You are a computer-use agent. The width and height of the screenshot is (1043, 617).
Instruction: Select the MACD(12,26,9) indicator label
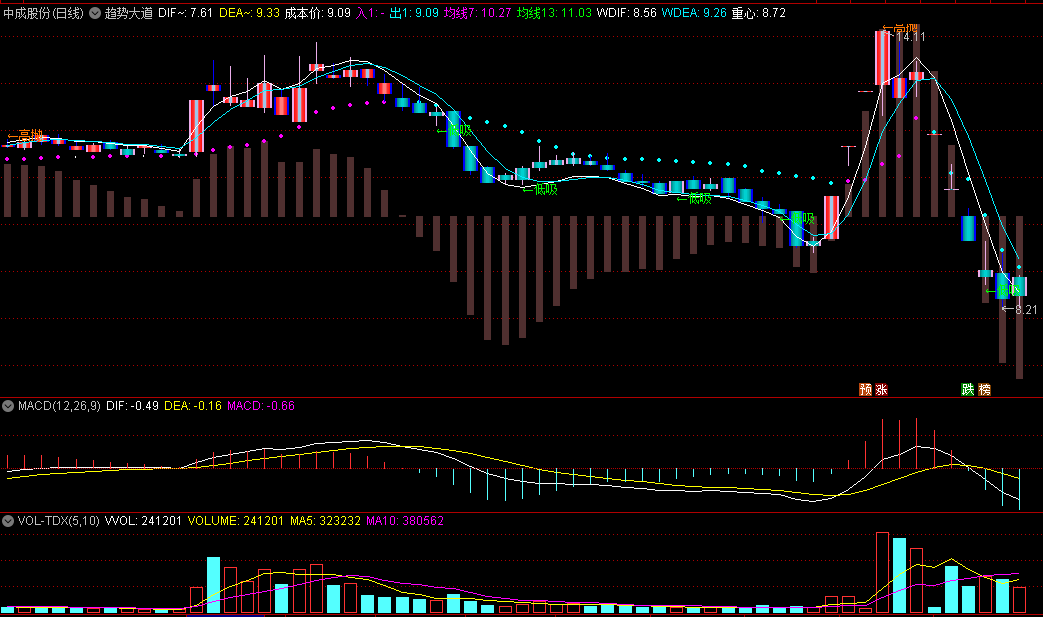59,406
